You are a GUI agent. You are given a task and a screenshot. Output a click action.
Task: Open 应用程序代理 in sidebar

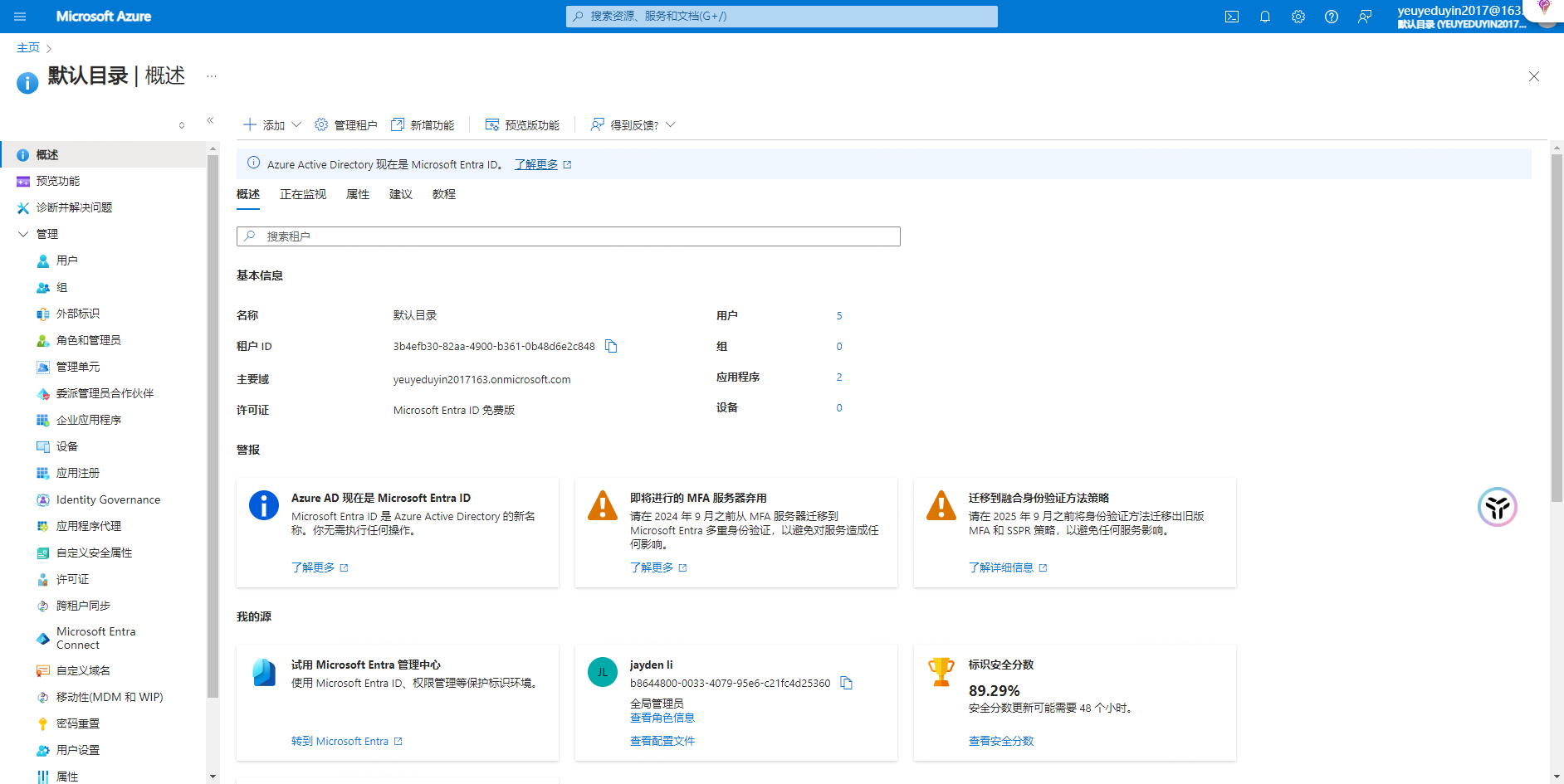(88, 526)
